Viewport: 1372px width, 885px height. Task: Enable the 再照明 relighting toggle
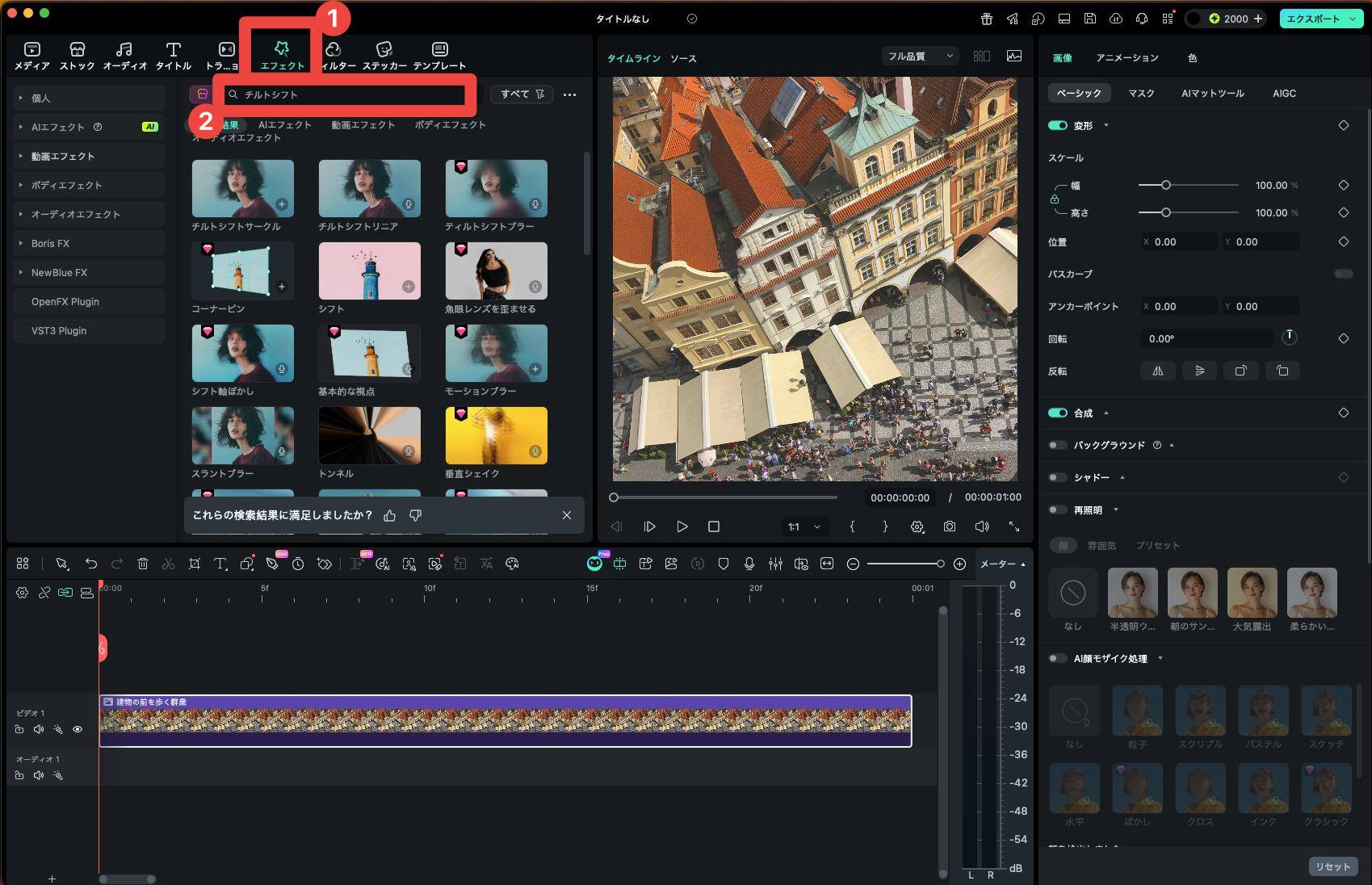[x=1058, y=510]
